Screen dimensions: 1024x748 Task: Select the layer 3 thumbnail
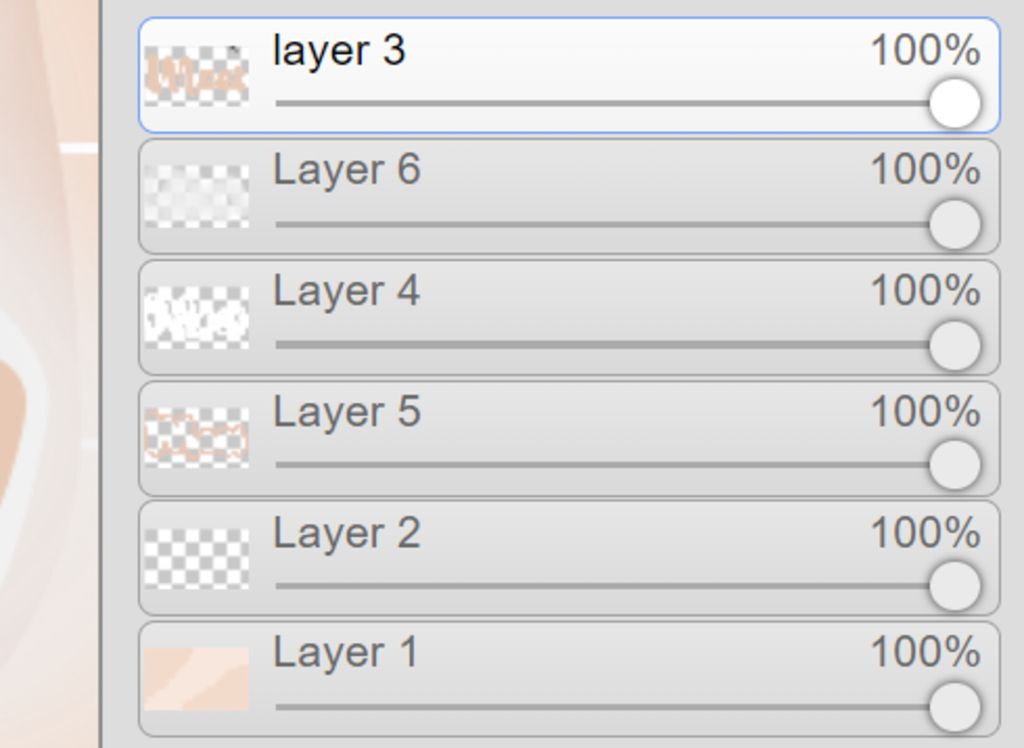coord(196,76)
